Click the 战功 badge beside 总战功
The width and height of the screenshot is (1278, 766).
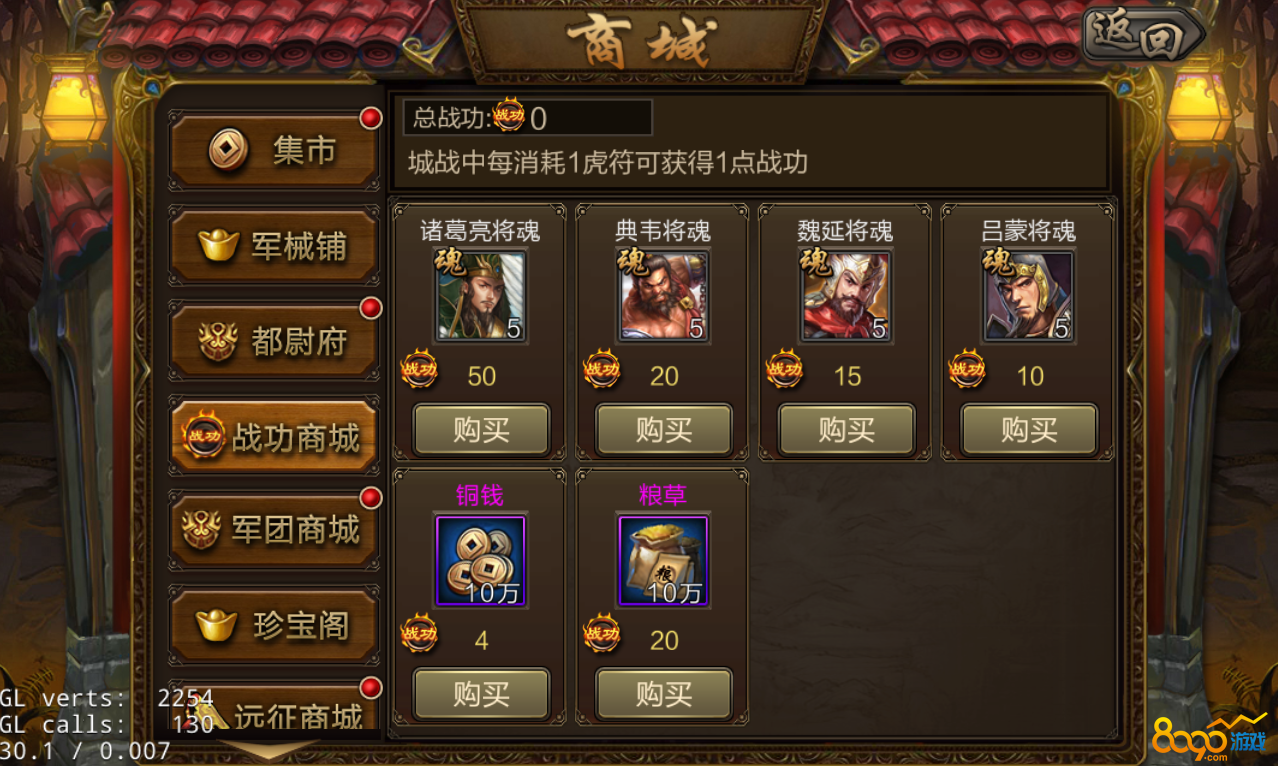509,117
